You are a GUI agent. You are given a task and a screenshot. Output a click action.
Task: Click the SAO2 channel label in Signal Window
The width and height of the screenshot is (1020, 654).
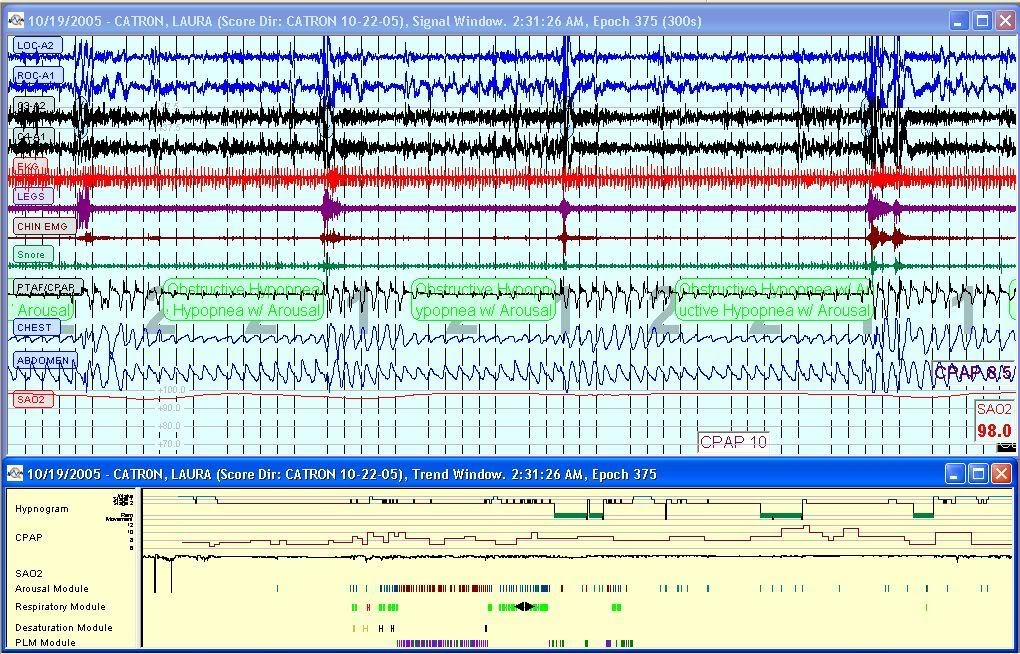[x=31, y=400]
